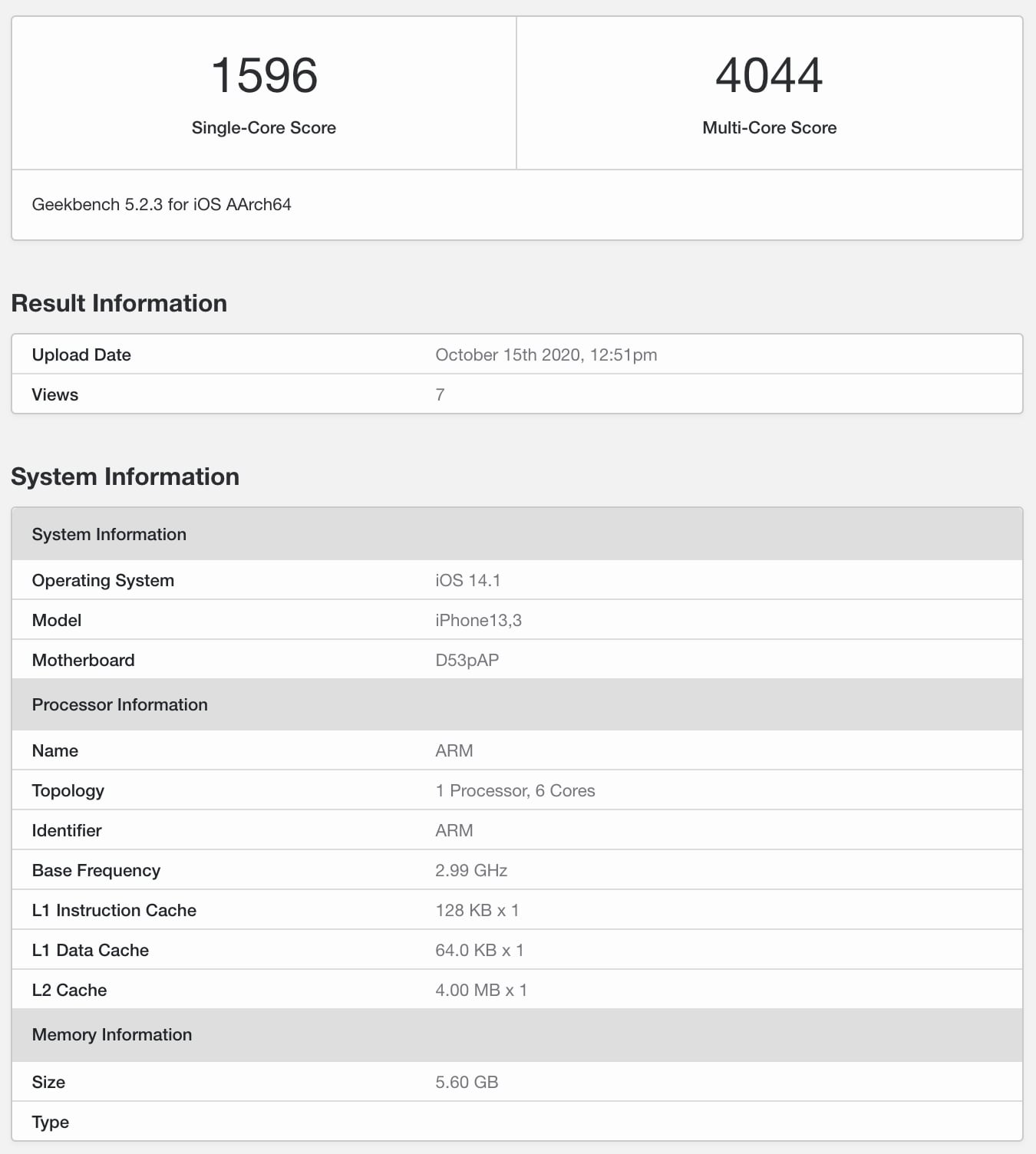Click the 1596 single-core score number

click(x=264, y=75)
